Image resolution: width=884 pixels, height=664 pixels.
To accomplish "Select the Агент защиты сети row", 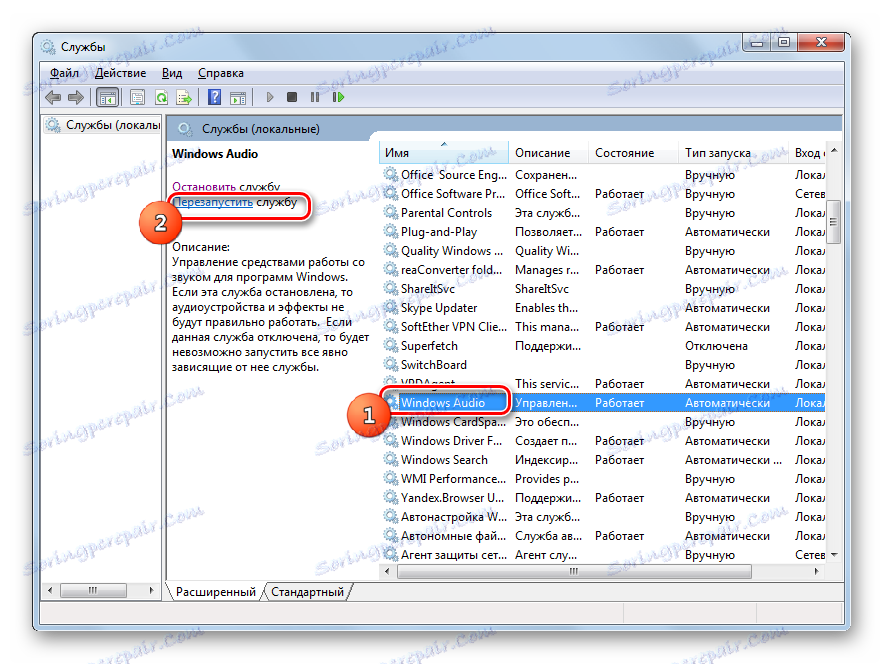I will (603, 555).
